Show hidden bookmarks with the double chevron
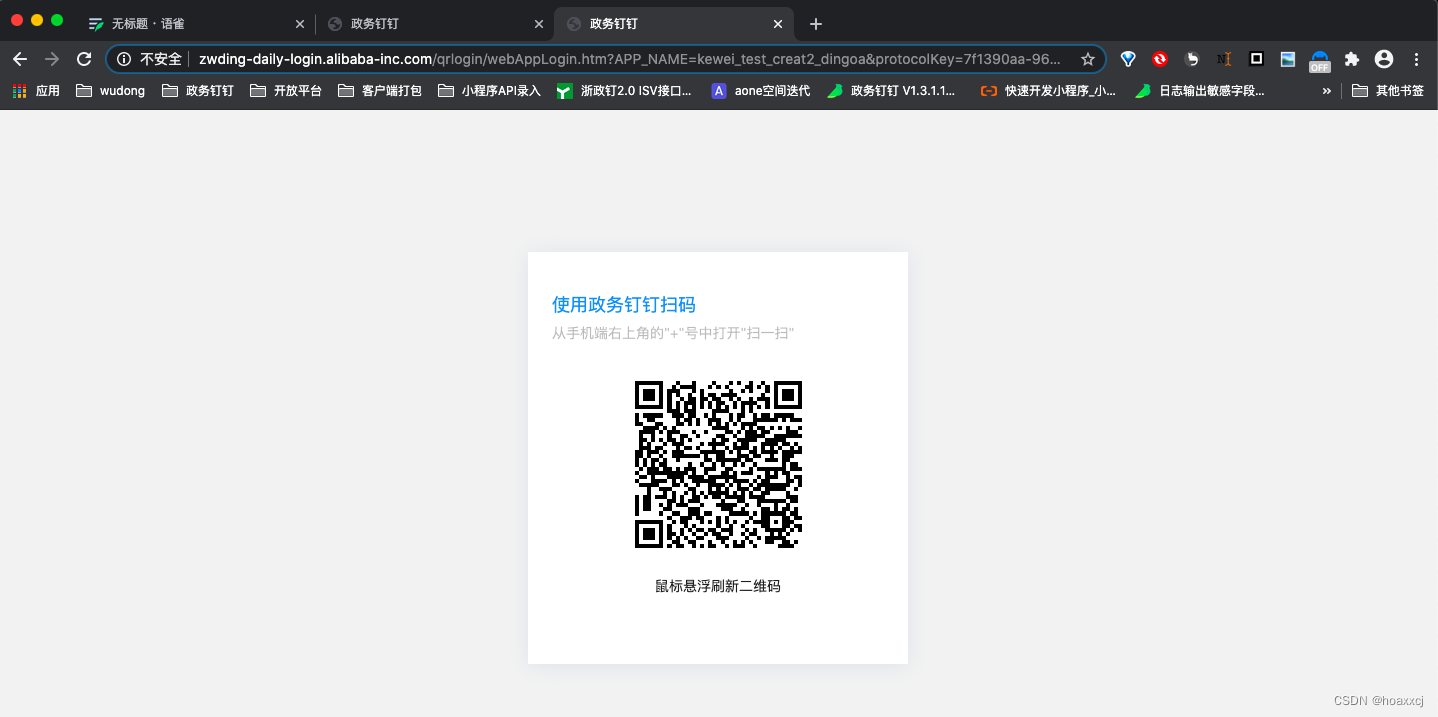Screen dimensions: 1438x717 tap(1327, 91)
